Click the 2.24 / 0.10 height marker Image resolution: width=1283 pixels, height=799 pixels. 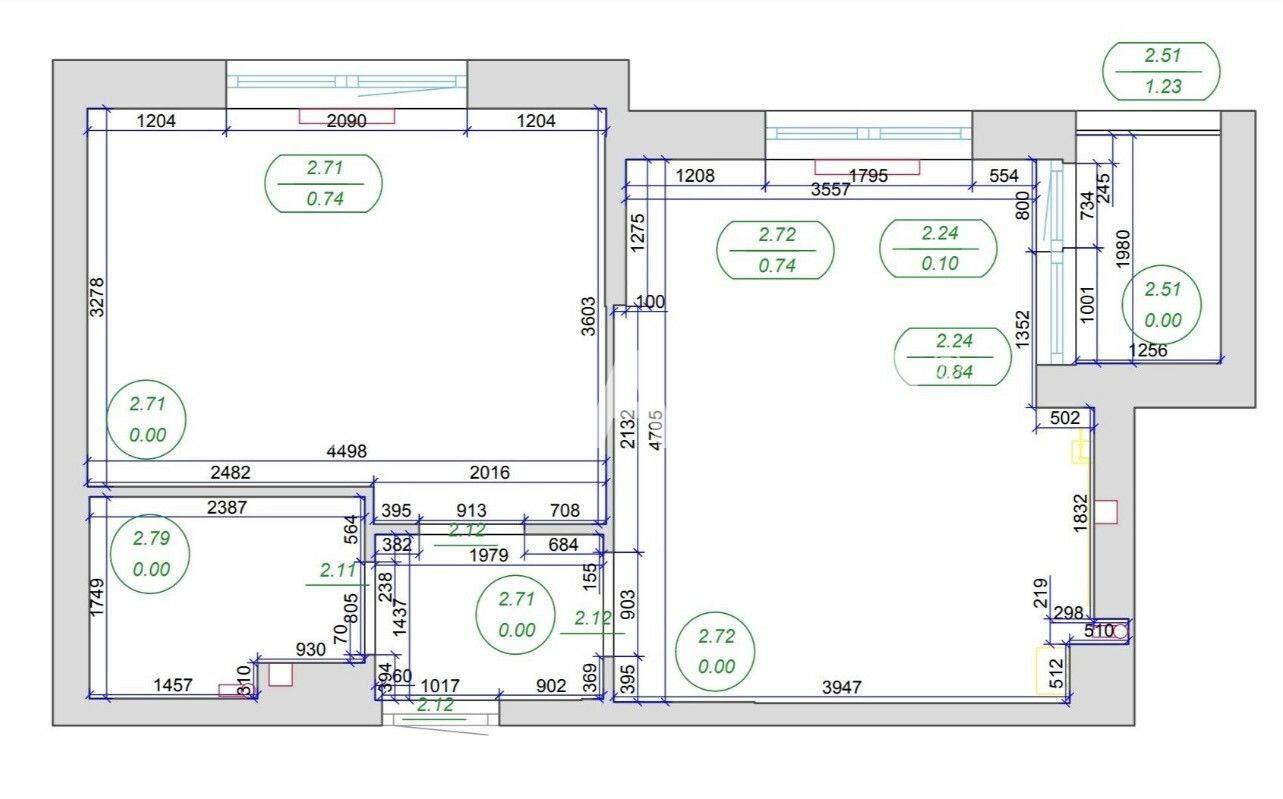pyautogui.click(x=938, y=248)
